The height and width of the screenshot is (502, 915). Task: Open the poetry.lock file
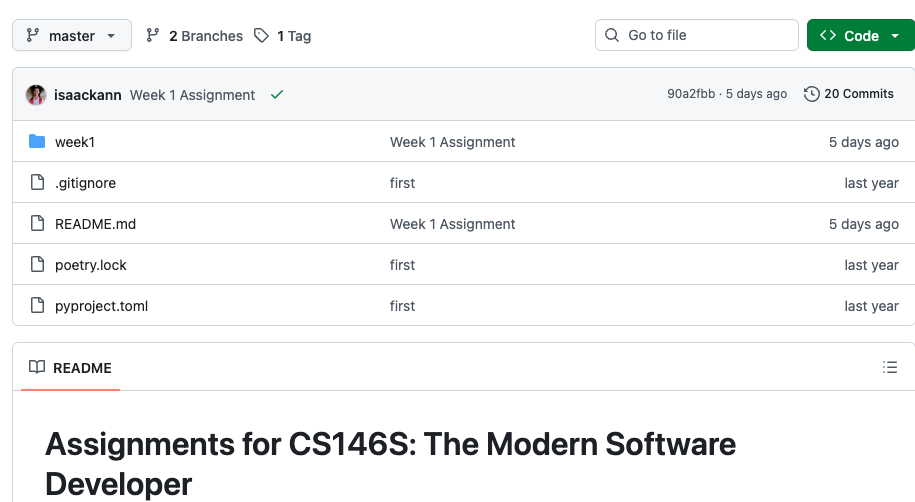90,265
